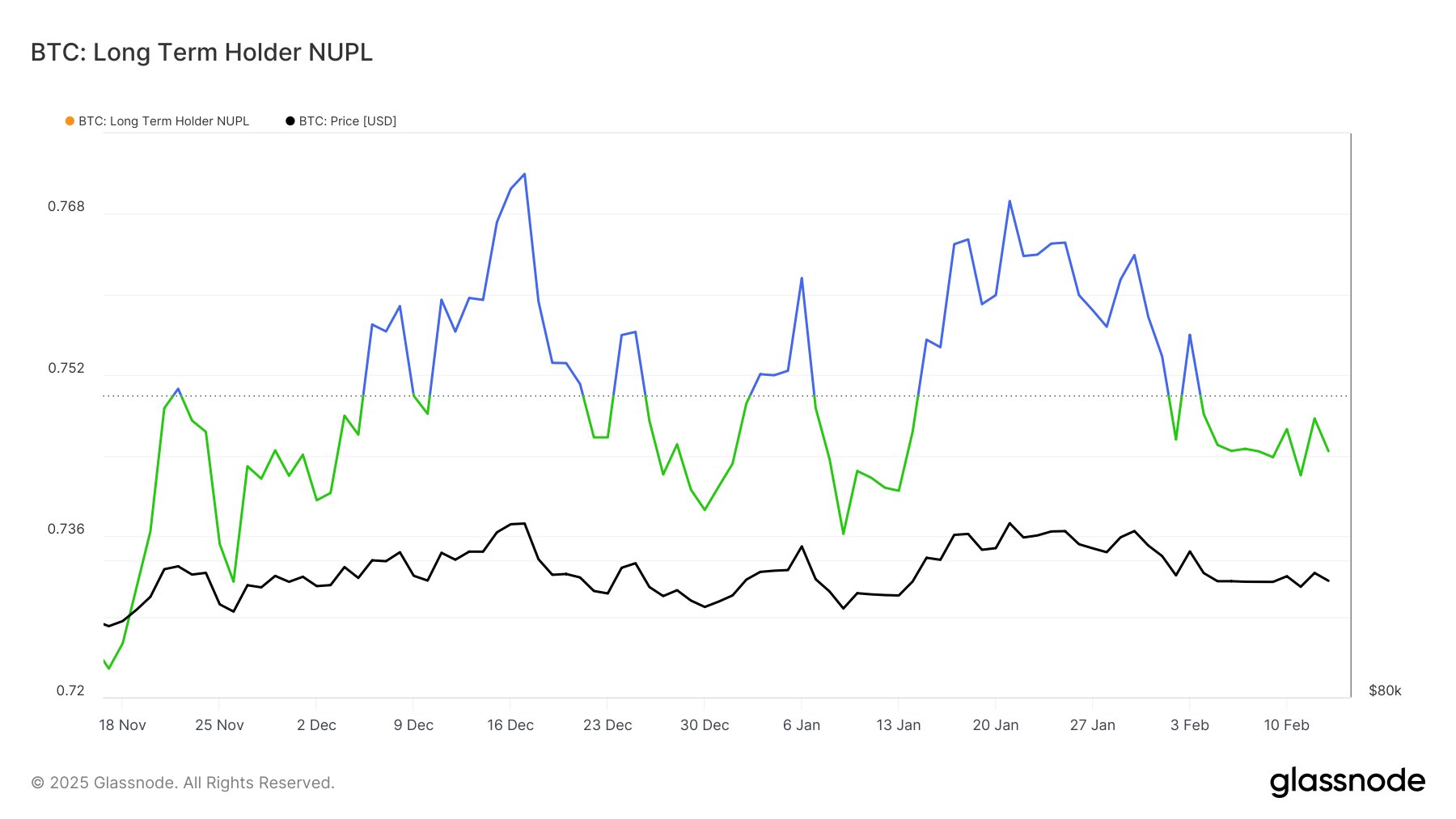The width and height of the screenshot is (1456, 819).
Task: Select the 18 Nov date label
Action: coord(122,725)
